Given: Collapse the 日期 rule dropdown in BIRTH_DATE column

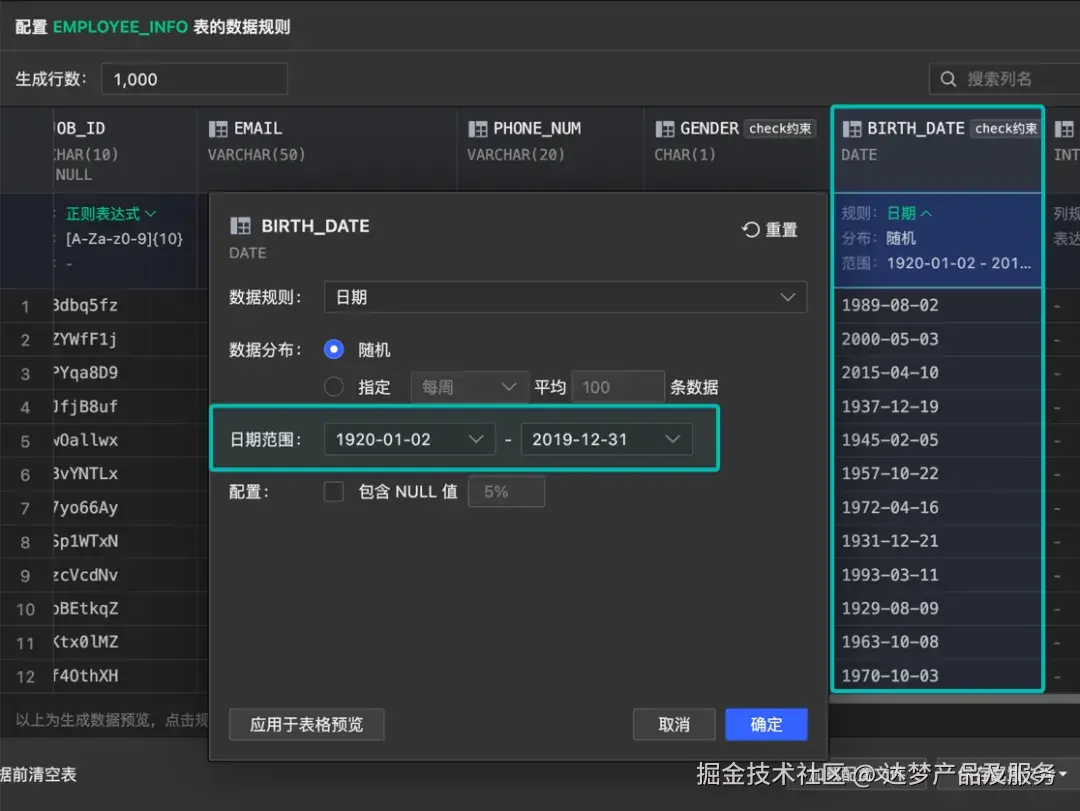Looking at the screenshot, I should click(909, 214).
